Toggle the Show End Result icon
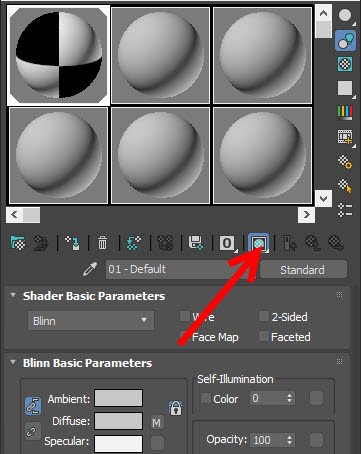Screen dimensions: 361x454 290,243
